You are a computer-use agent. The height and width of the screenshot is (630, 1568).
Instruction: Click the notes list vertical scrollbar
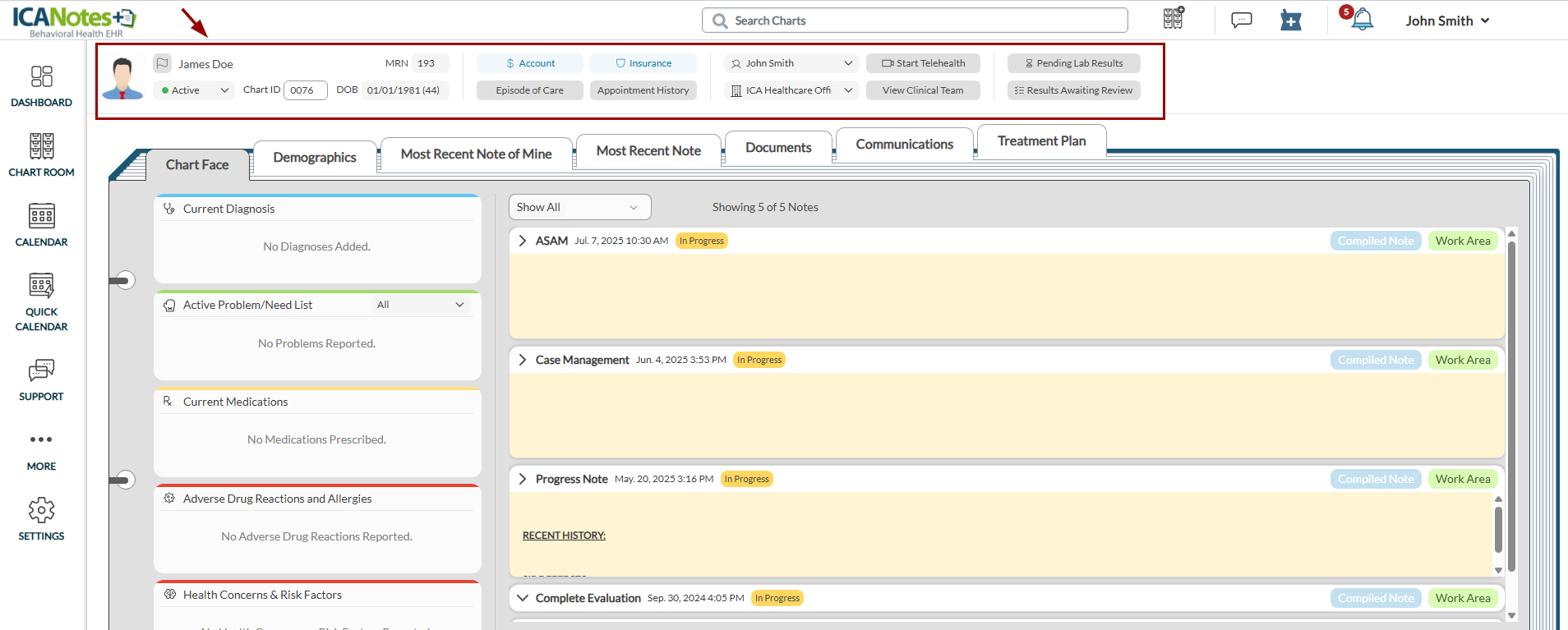[x=1511, y=407]
